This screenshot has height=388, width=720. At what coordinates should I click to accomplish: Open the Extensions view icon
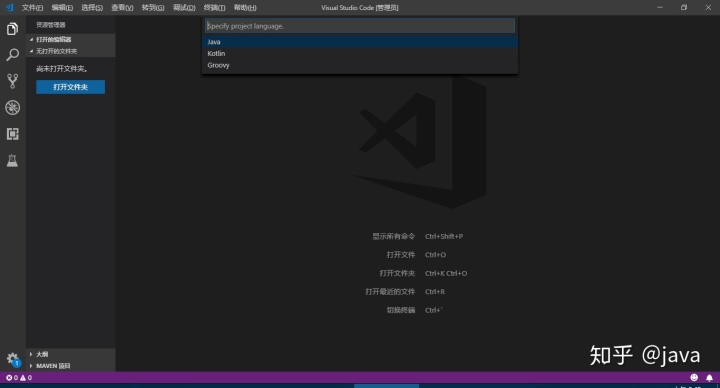click(x=12, y=134)
